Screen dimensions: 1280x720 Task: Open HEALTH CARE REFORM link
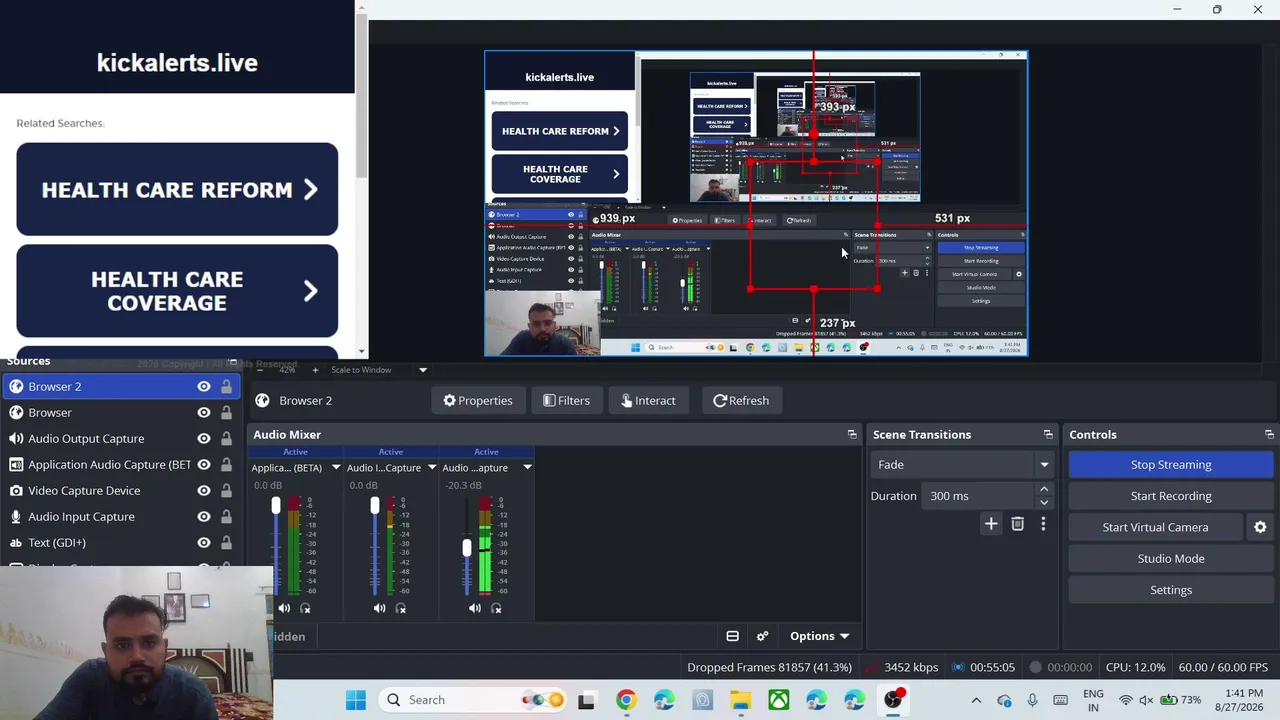click(x=177, y=190)
